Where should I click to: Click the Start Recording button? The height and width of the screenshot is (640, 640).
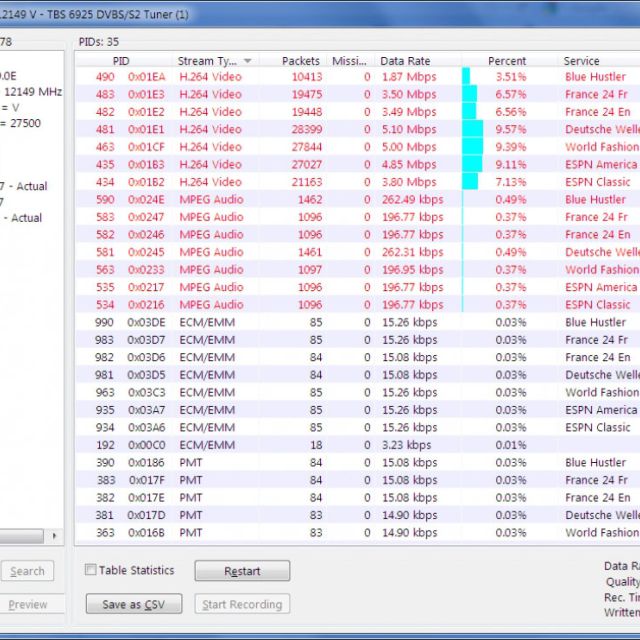tap(242, 604)
